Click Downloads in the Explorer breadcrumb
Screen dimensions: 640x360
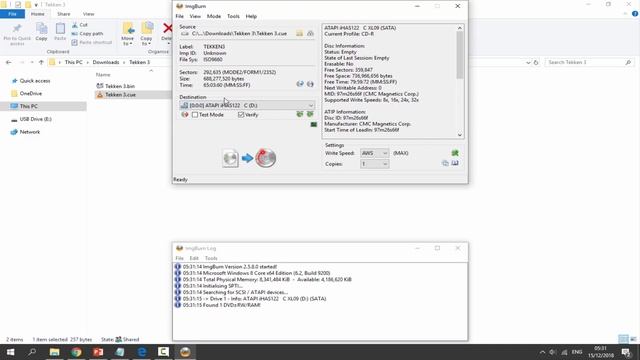click(106, 62)
